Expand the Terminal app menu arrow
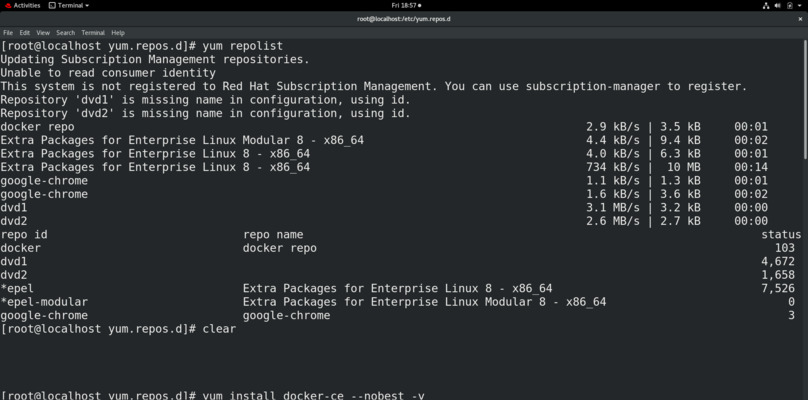 (x=85, y=5)
